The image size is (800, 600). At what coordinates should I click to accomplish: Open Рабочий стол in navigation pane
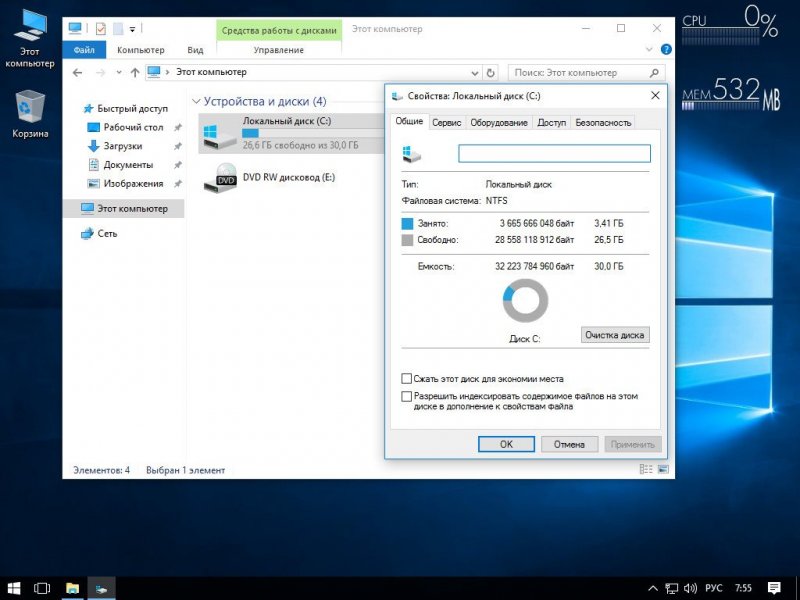126,127
